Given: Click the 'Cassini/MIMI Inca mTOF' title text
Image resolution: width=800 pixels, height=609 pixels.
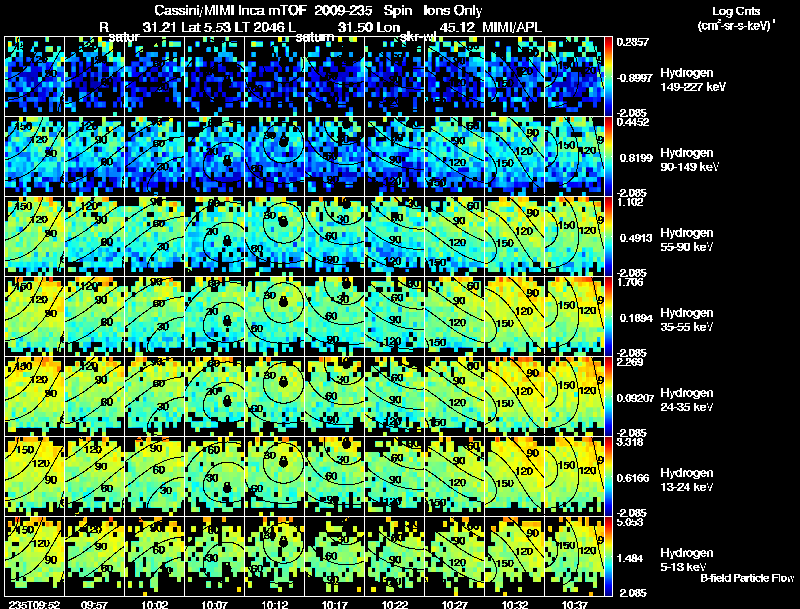Looking at the screenshot, I should click(230, 11).
